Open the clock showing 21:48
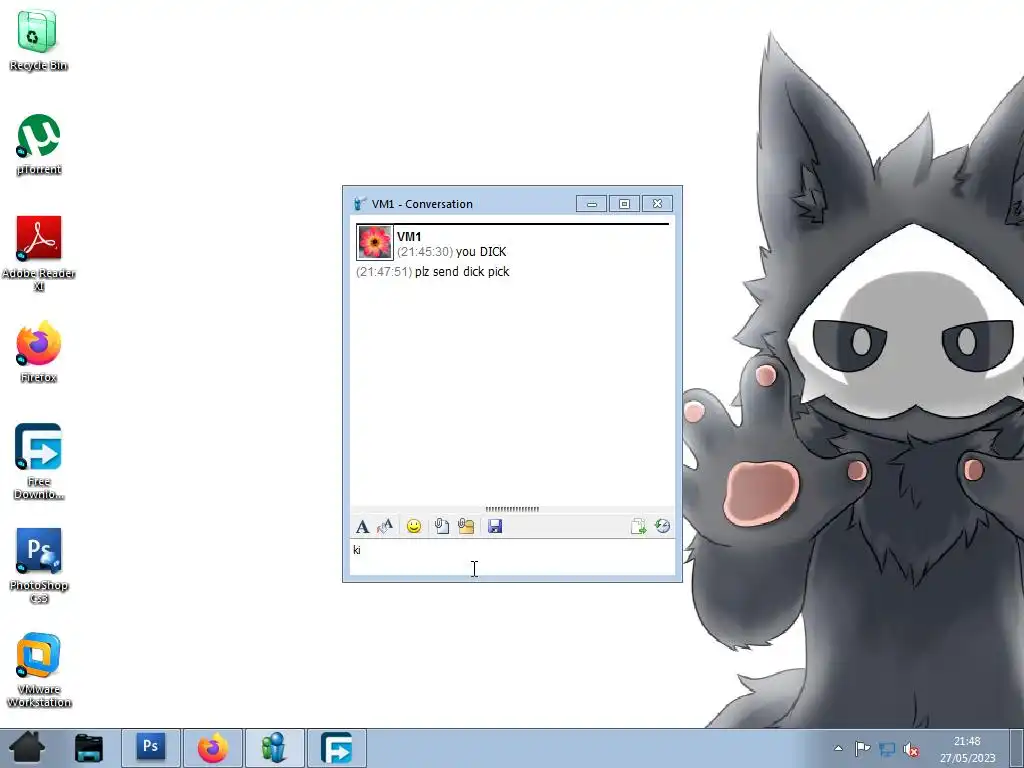The width and height of the screenshot is (1024, 768). [967, 749]
